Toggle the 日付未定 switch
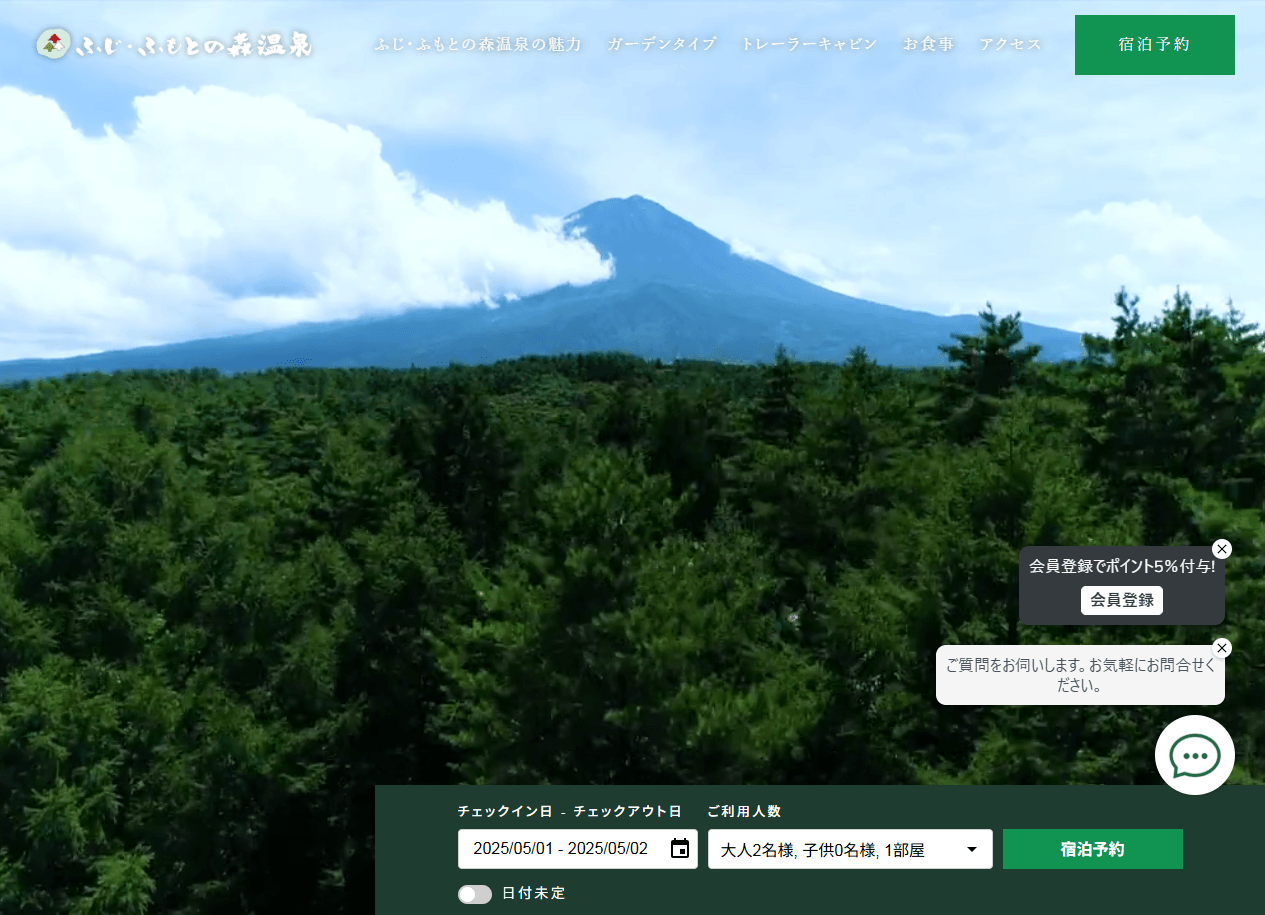 [475, 894]
